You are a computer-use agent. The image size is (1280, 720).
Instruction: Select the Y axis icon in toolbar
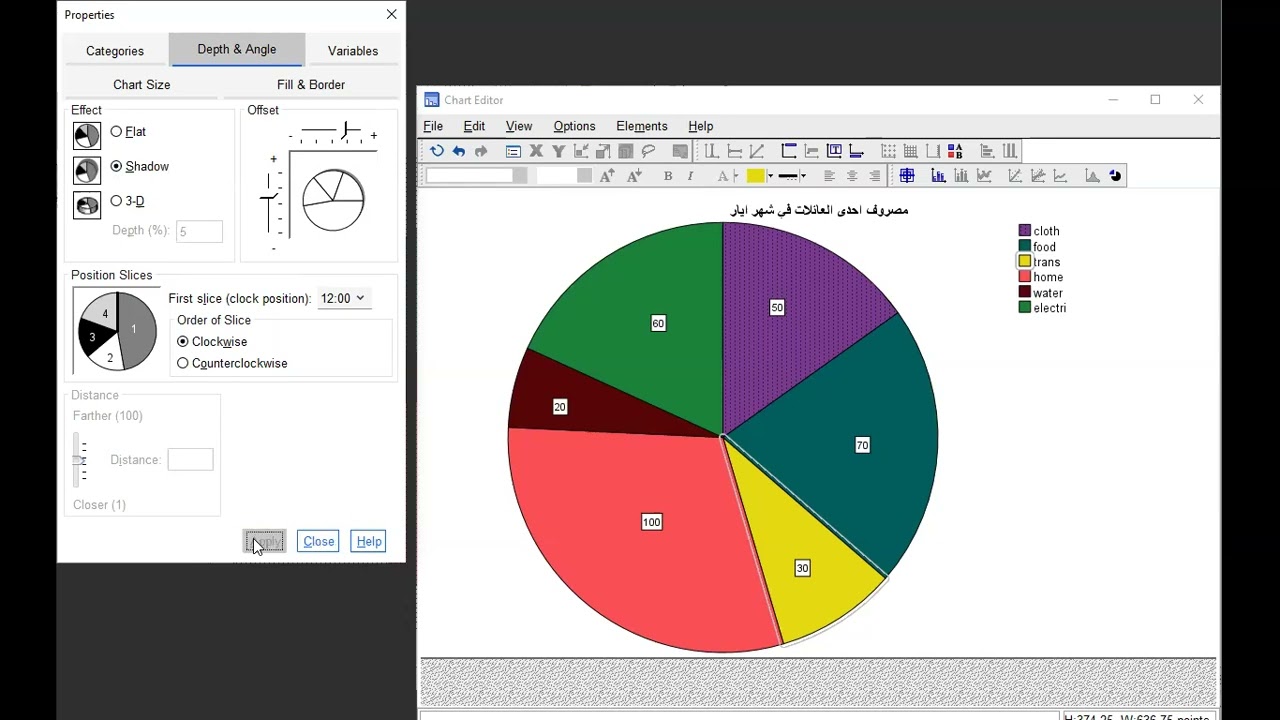click(x=559, y=151)
